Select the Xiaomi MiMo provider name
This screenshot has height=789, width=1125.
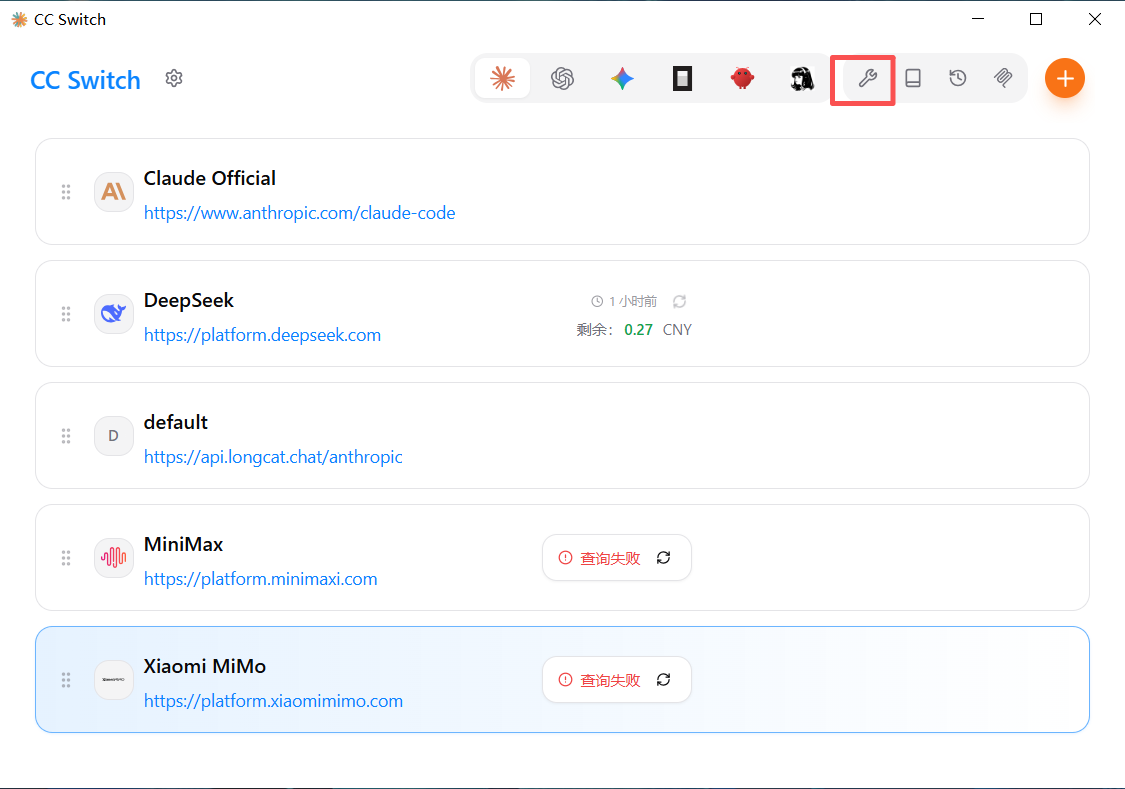coord(204,666)
